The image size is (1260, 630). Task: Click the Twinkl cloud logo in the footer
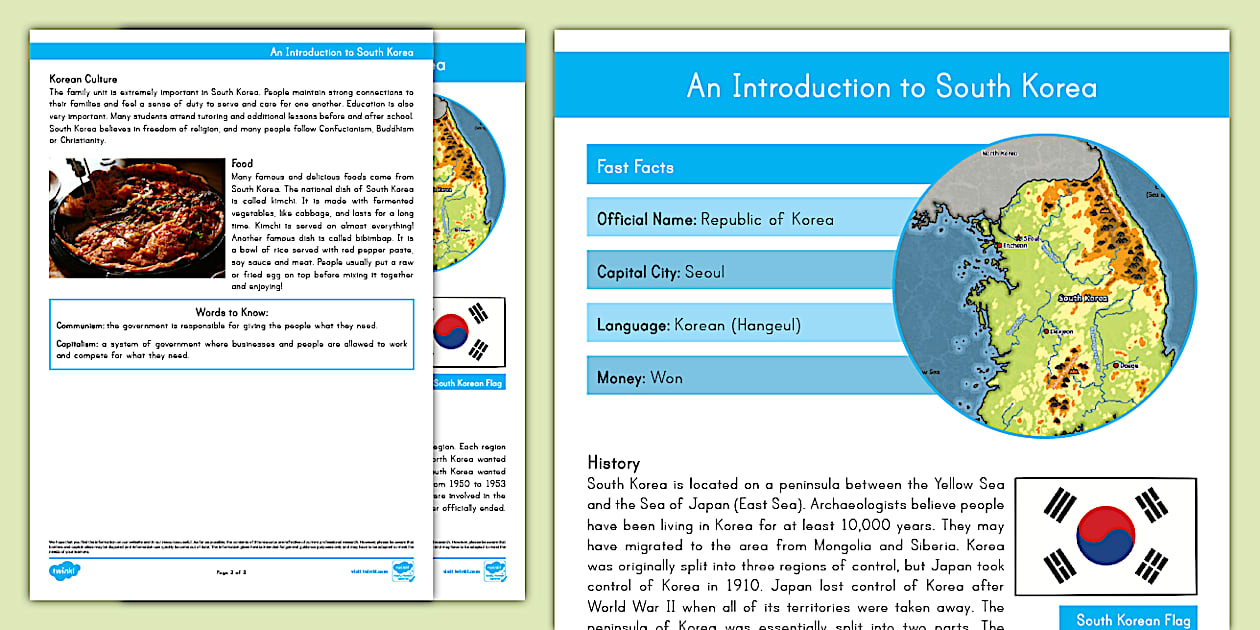tap(63, 571)
